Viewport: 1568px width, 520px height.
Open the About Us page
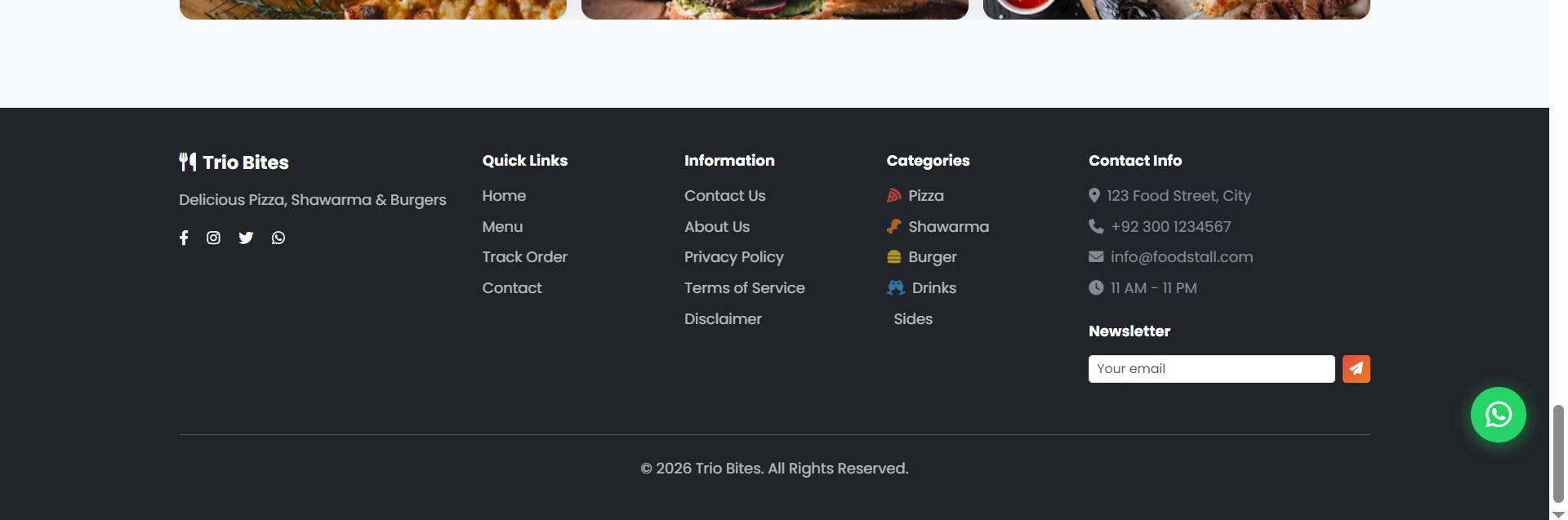click(716, 227)
